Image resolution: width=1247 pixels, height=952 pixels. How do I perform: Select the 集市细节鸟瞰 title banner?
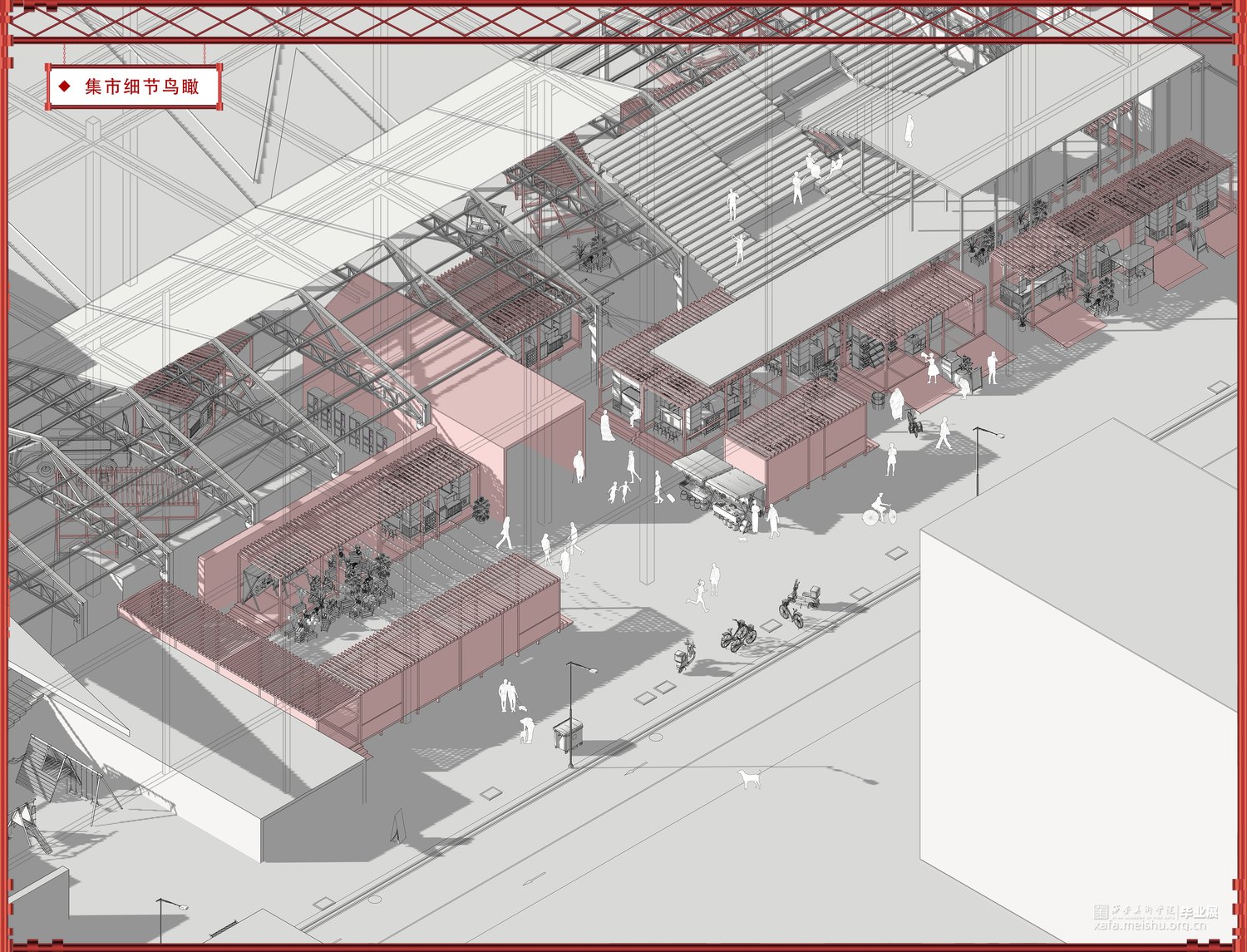pos(134,86)
